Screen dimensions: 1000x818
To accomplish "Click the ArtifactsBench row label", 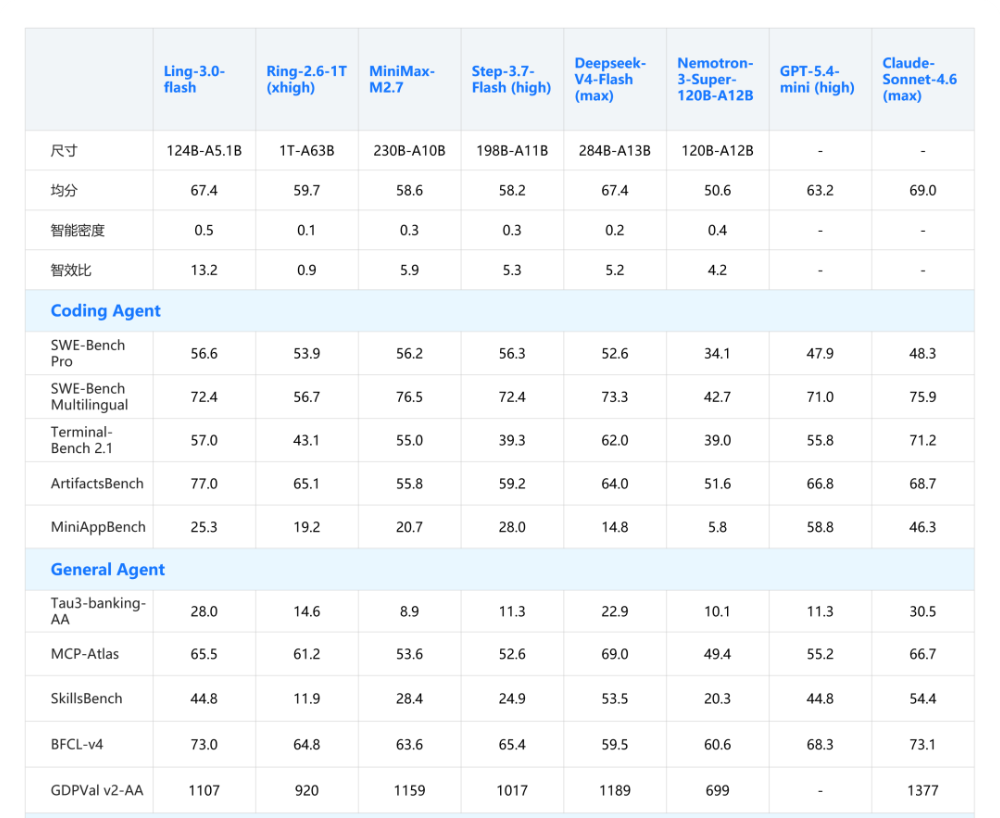I will (x=98, y=484).
